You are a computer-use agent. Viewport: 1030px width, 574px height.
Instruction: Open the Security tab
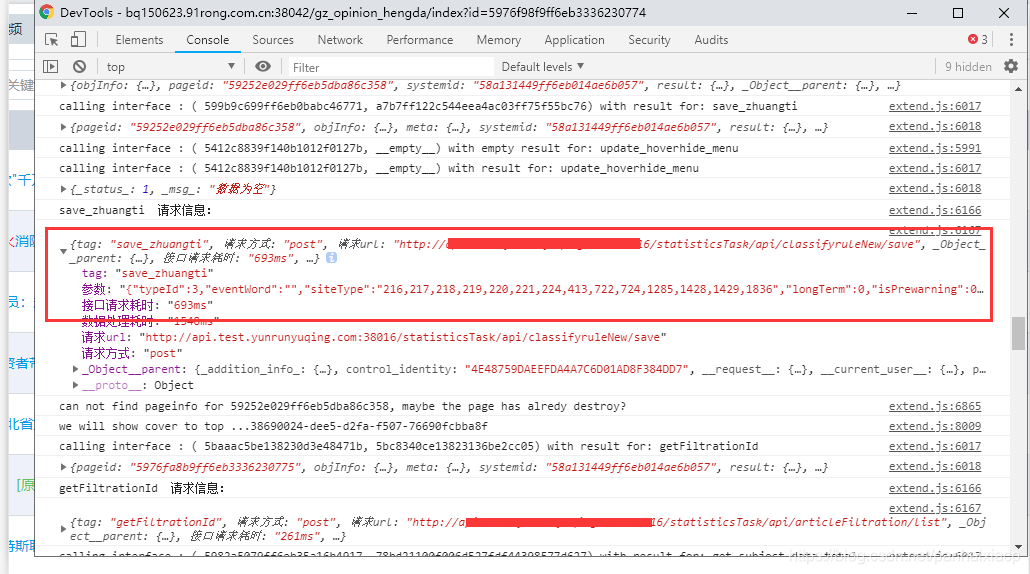coord(649,40)
